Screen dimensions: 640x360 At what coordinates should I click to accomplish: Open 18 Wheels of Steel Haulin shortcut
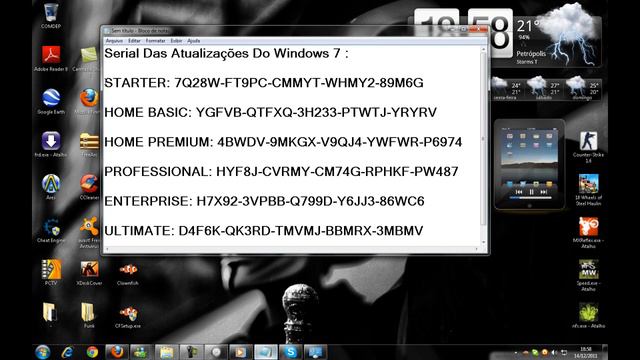click(x=588, y=189)
